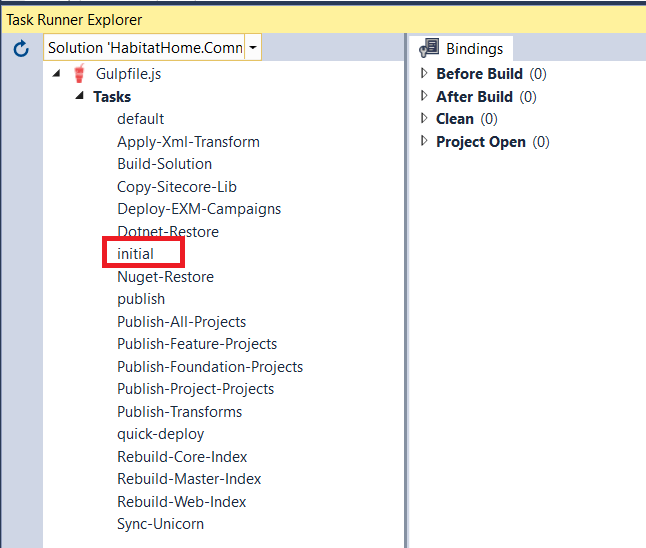Select the quick-deploy task
646x548 pixels.
(x=160, y=434)
